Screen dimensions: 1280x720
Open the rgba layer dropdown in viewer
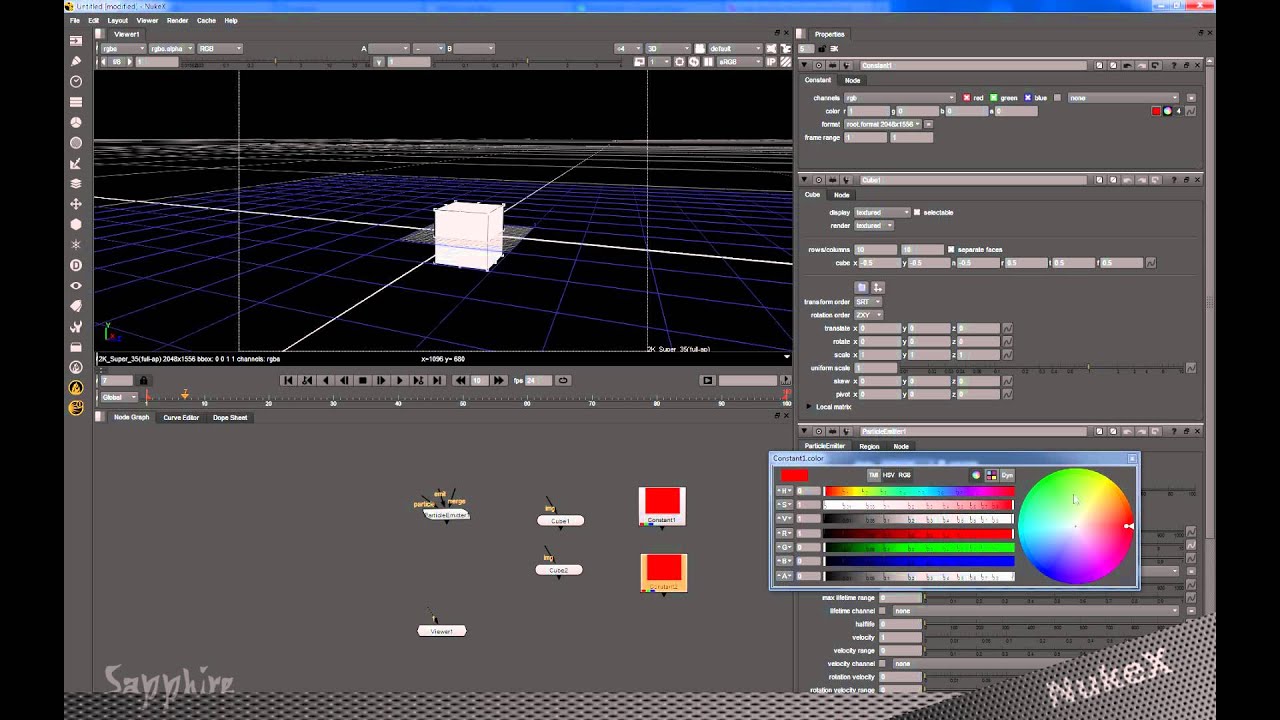[x=124, y=48]
